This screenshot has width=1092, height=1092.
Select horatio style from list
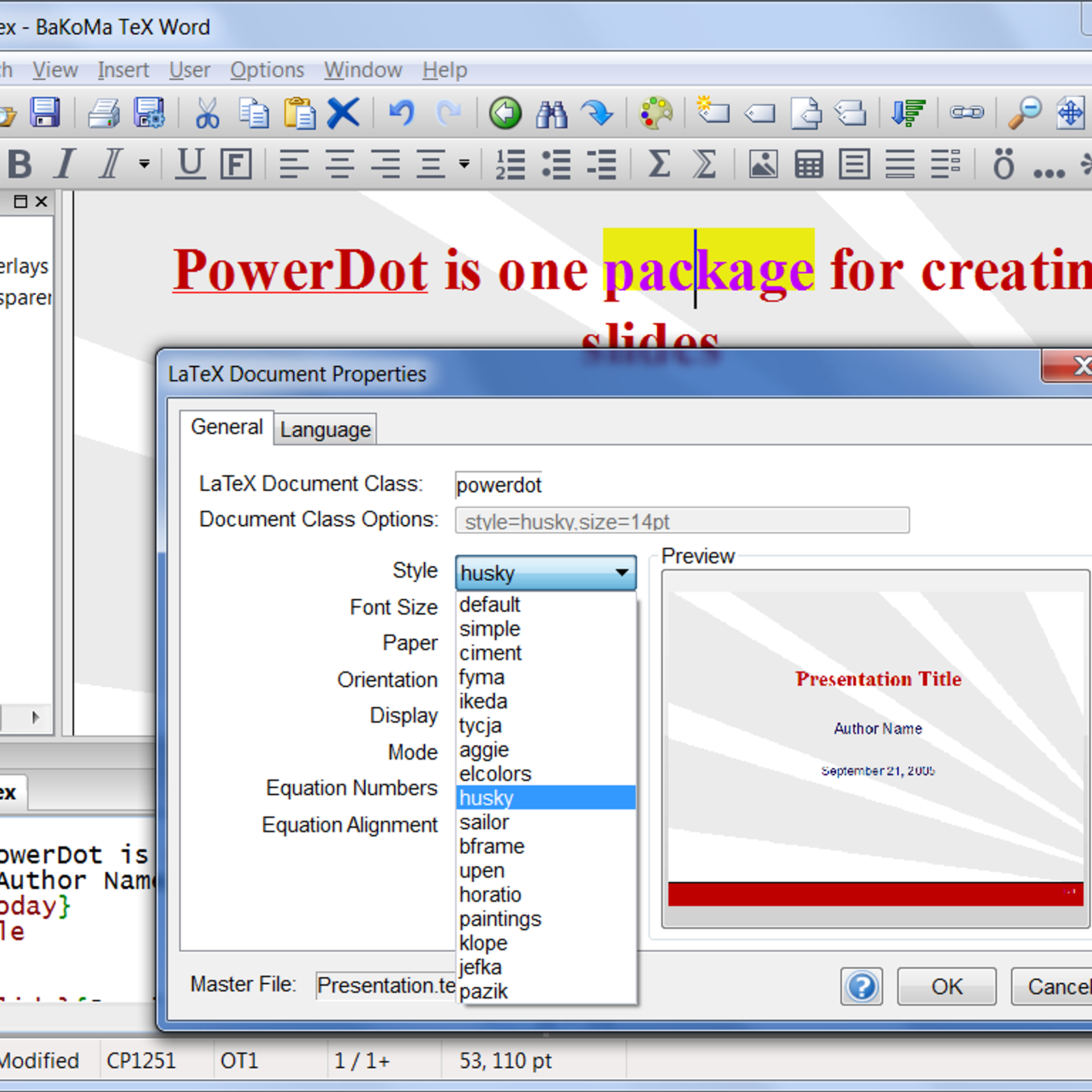(x=545, y=895)
